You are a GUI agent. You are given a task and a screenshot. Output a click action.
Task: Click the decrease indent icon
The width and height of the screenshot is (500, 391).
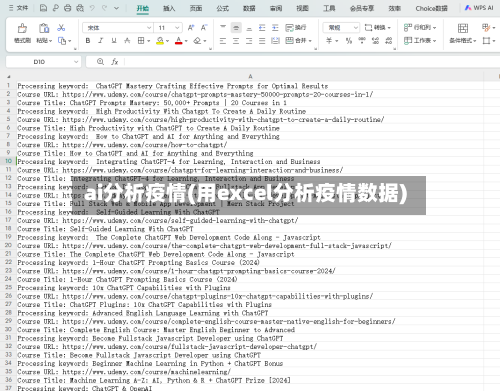point(262,28)
